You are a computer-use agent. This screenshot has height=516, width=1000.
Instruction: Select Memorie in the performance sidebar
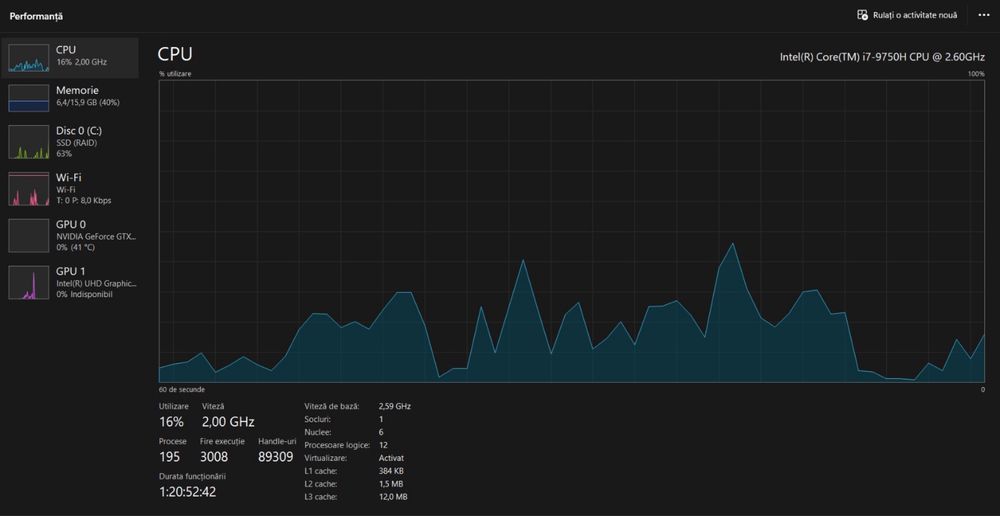click(x=70, y=98)
